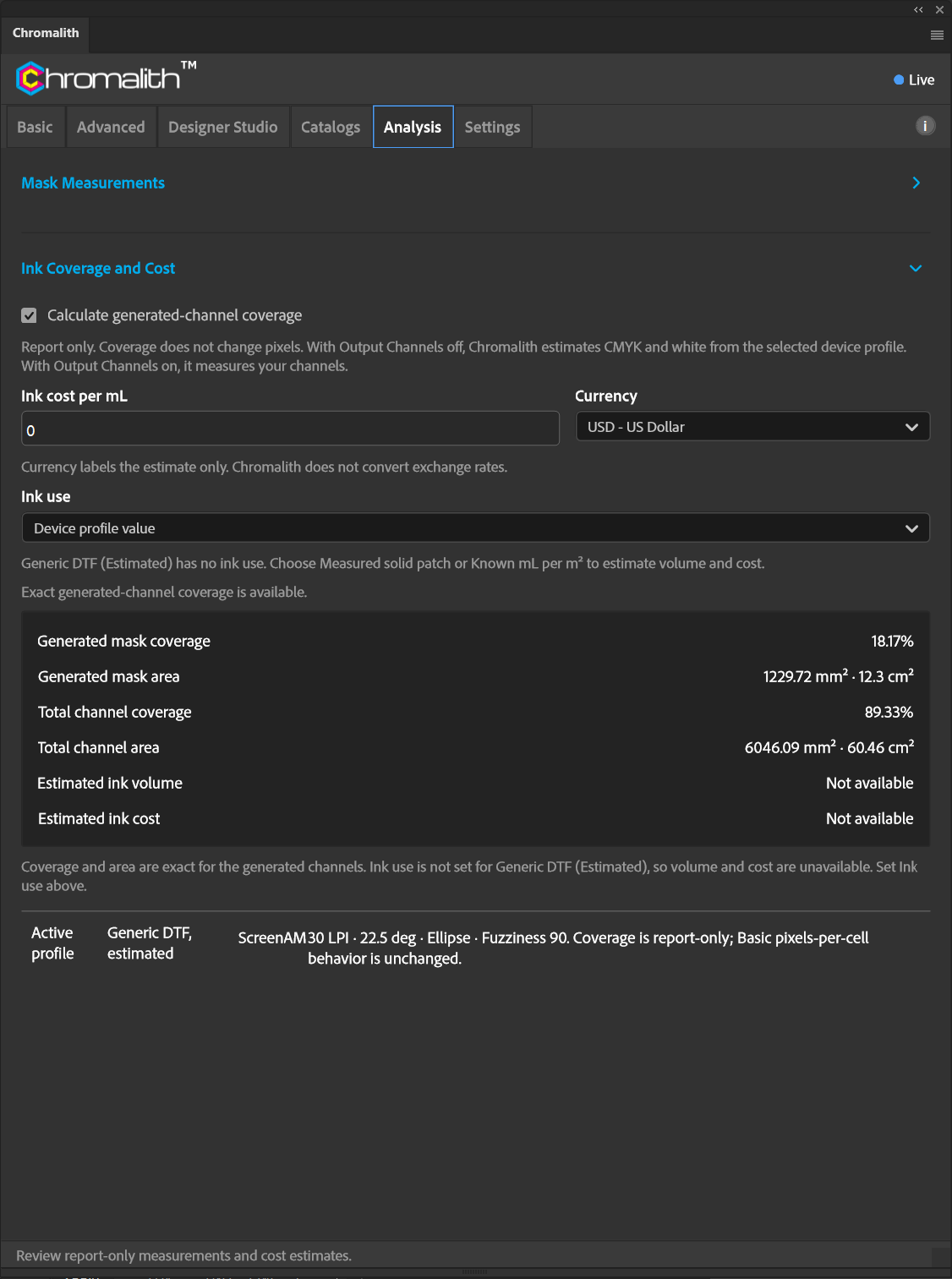Click Not available for ink cost
The height and width of the screenshot is (1279, 952).
869,819
